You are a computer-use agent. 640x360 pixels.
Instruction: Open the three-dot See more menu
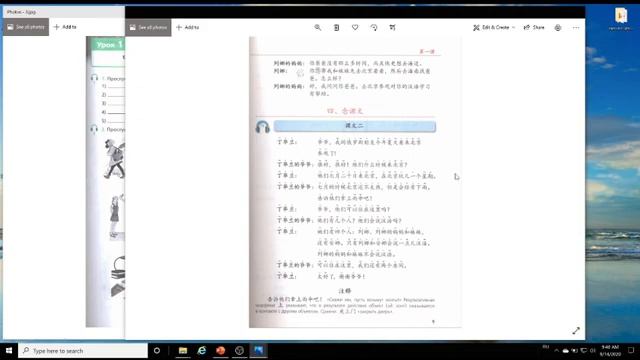(x=576, y=27)
